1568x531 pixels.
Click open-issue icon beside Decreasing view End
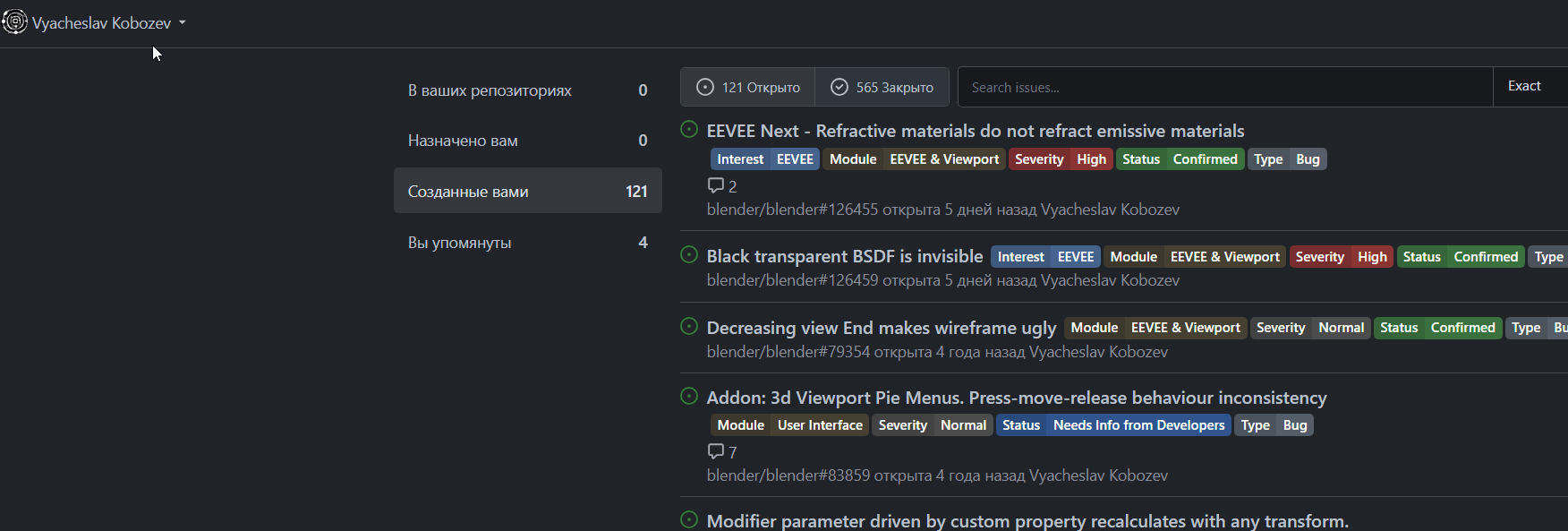point(689,327)
